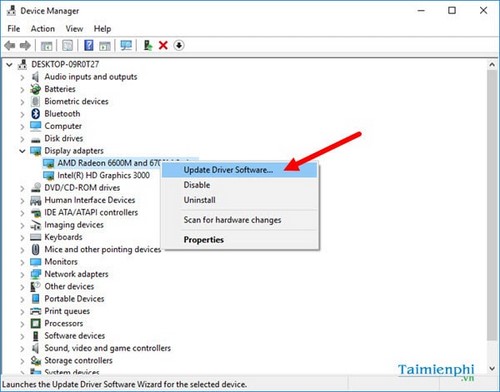Open the View menu
This screenshot has height=392, width=500.
pyautogui.click(x=74, y=29)
